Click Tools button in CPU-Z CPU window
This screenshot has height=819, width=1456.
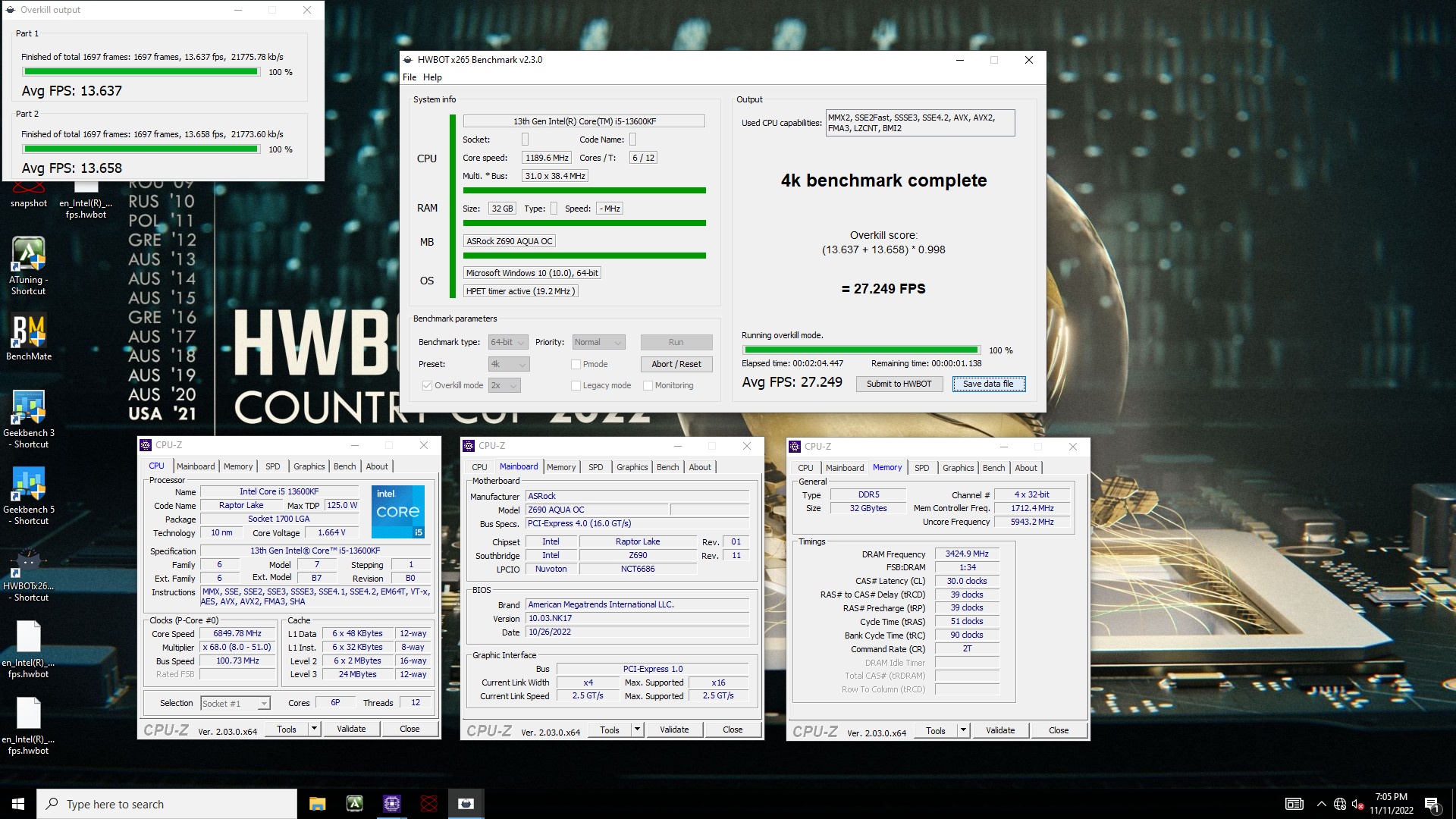tap(287, 729)
